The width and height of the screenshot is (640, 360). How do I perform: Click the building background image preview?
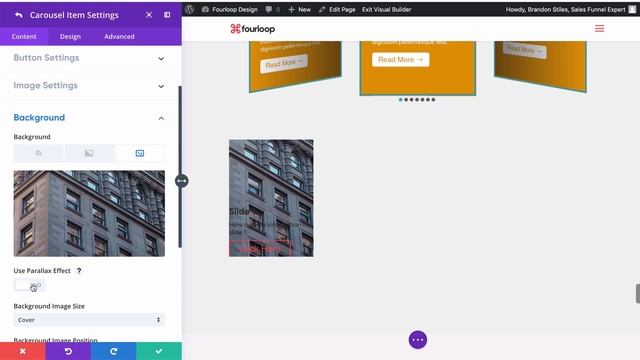pyautogui.click(x=89, y=213)
